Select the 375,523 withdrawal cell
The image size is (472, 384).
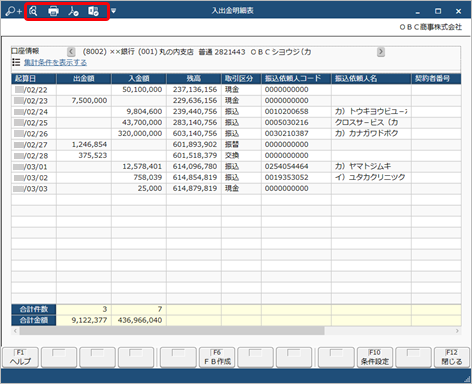(x=84, y=156)
